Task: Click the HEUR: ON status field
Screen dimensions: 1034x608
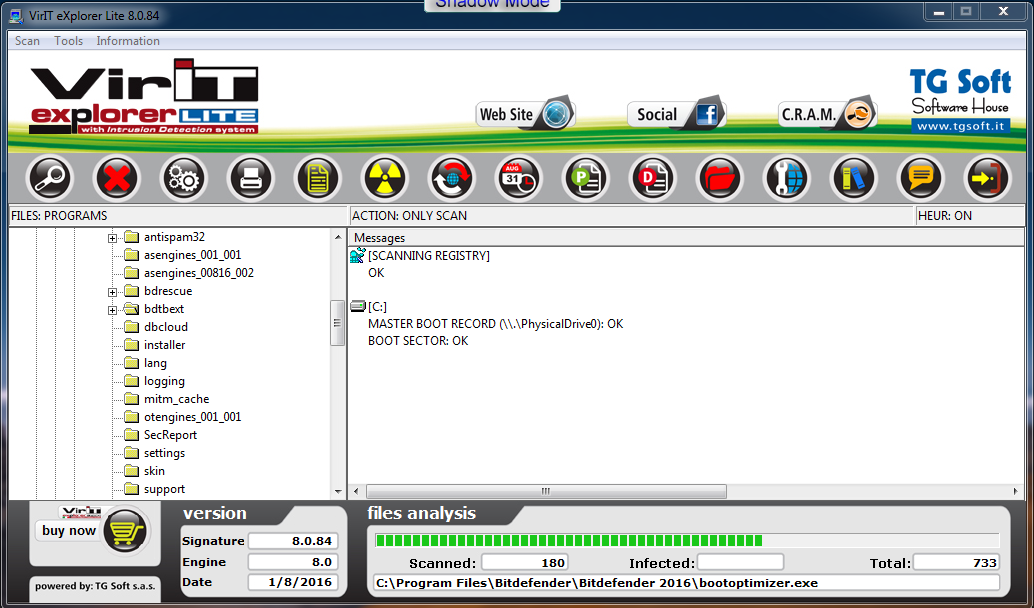Action: pyautogui.click(x=969, y=216)
